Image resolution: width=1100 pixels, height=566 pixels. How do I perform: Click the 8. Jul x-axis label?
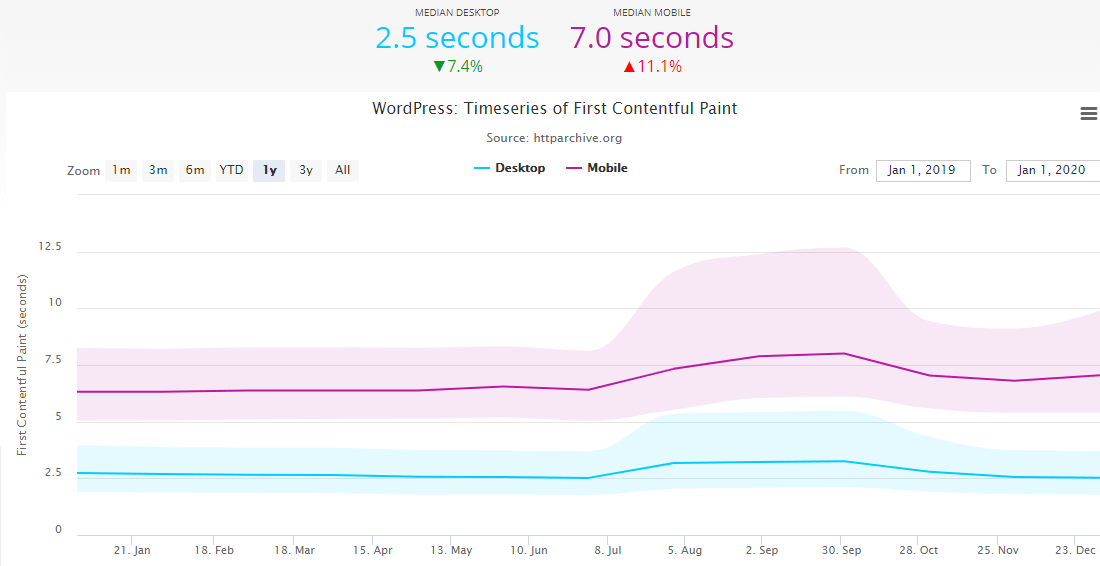point(607,550)
